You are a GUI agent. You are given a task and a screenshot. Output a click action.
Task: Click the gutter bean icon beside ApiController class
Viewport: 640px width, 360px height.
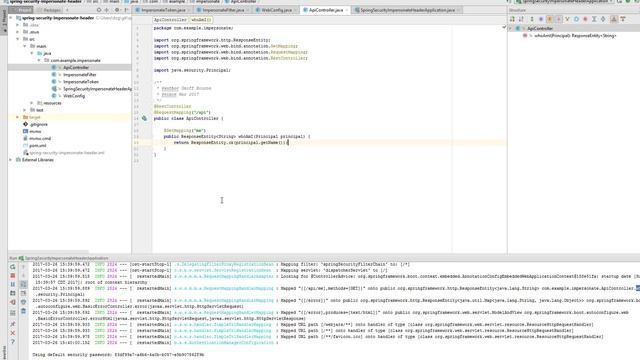pos(144,118)
